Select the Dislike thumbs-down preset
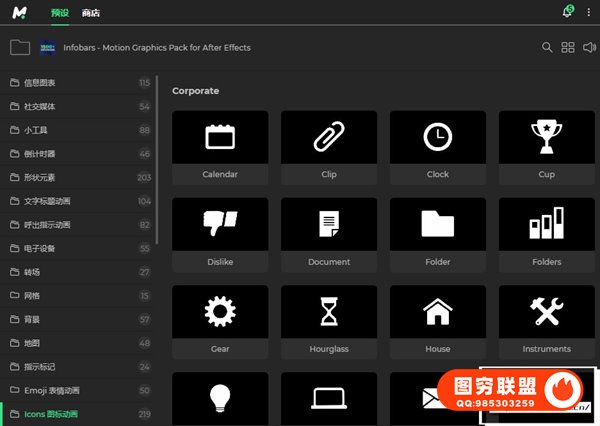 (220, 224)
